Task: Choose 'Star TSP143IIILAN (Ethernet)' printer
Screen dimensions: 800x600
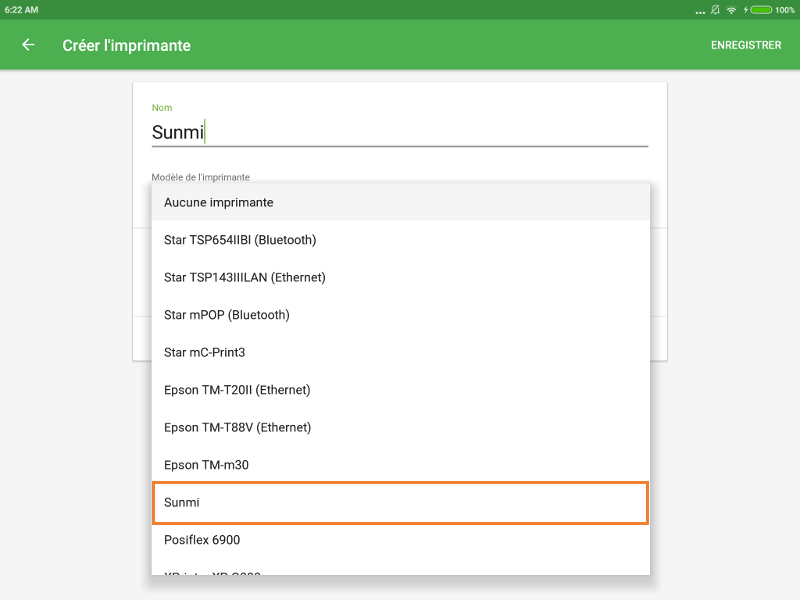Action: (x=400, y=278)
